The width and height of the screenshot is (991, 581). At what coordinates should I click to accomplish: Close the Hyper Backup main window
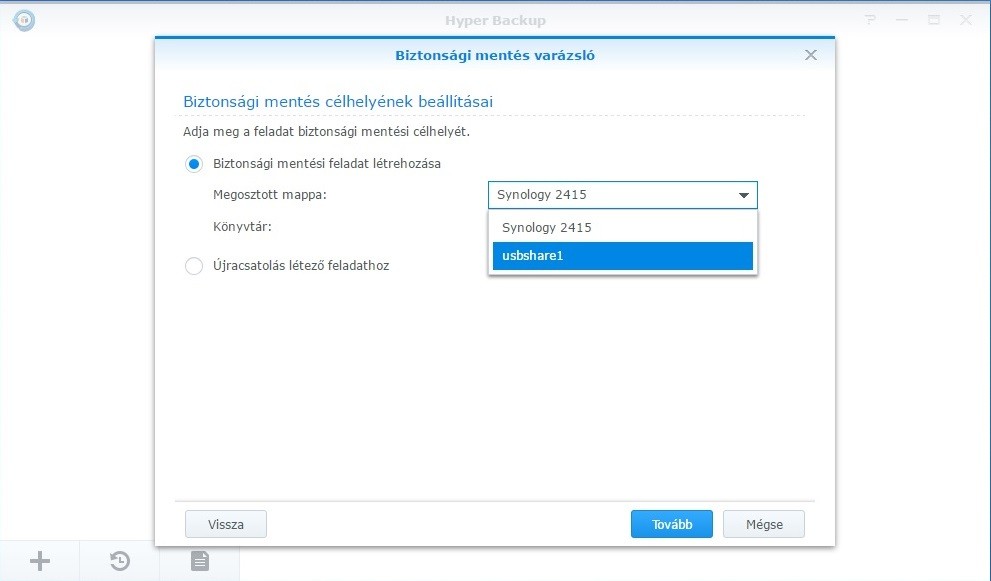pos(966,20)
